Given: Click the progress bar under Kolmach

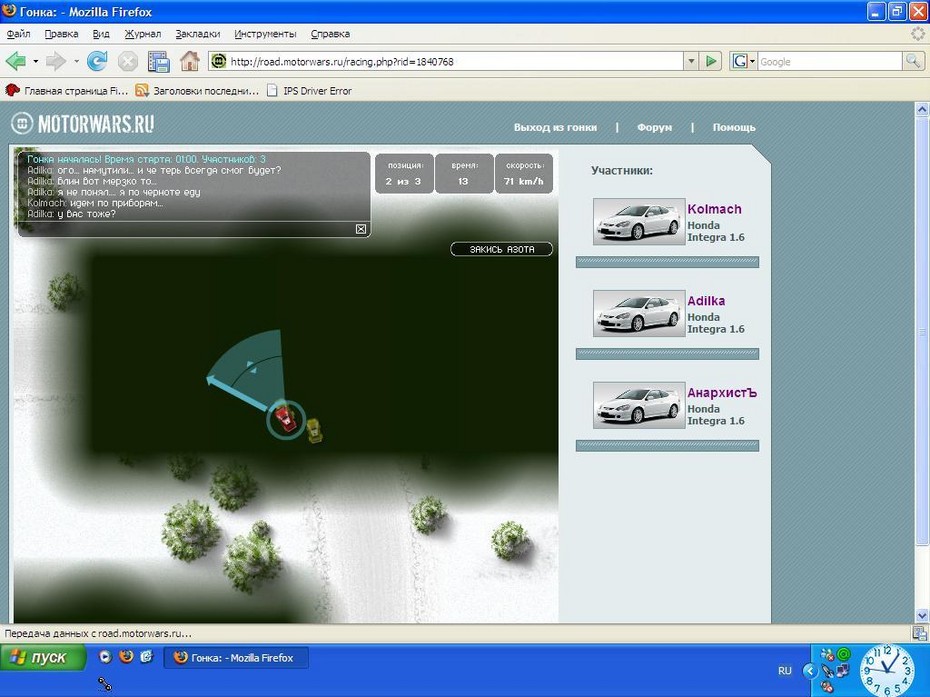Looking at the screenshot, I should tap(667, 262).
